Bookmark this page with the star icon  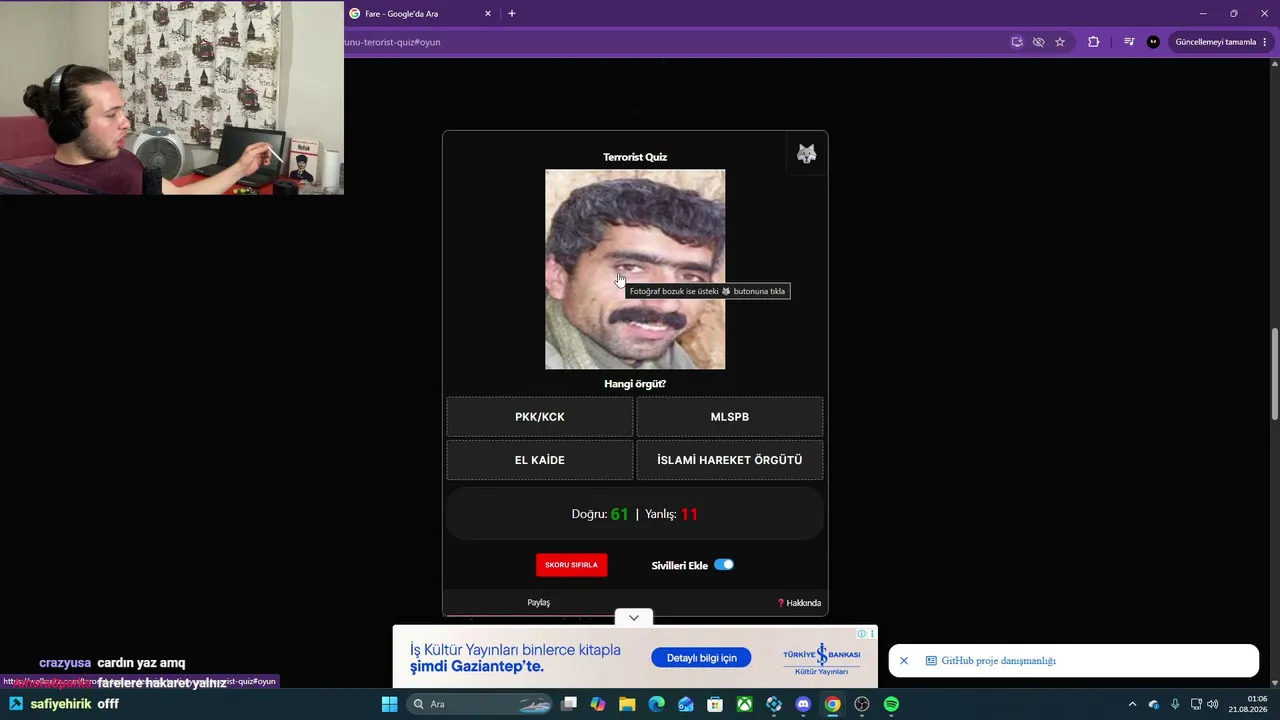1060,42
